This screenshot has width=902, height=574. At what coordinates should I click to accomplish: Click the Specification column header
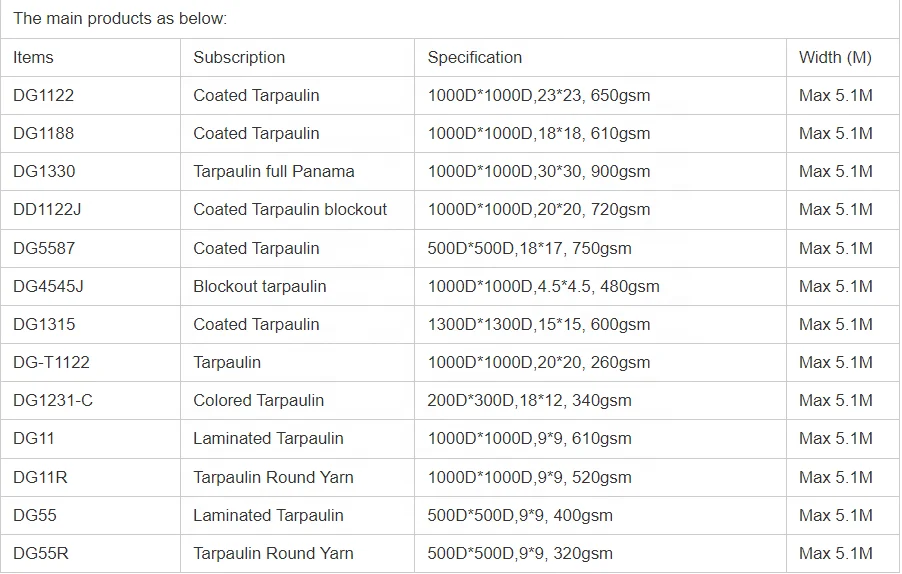(475, 58)
